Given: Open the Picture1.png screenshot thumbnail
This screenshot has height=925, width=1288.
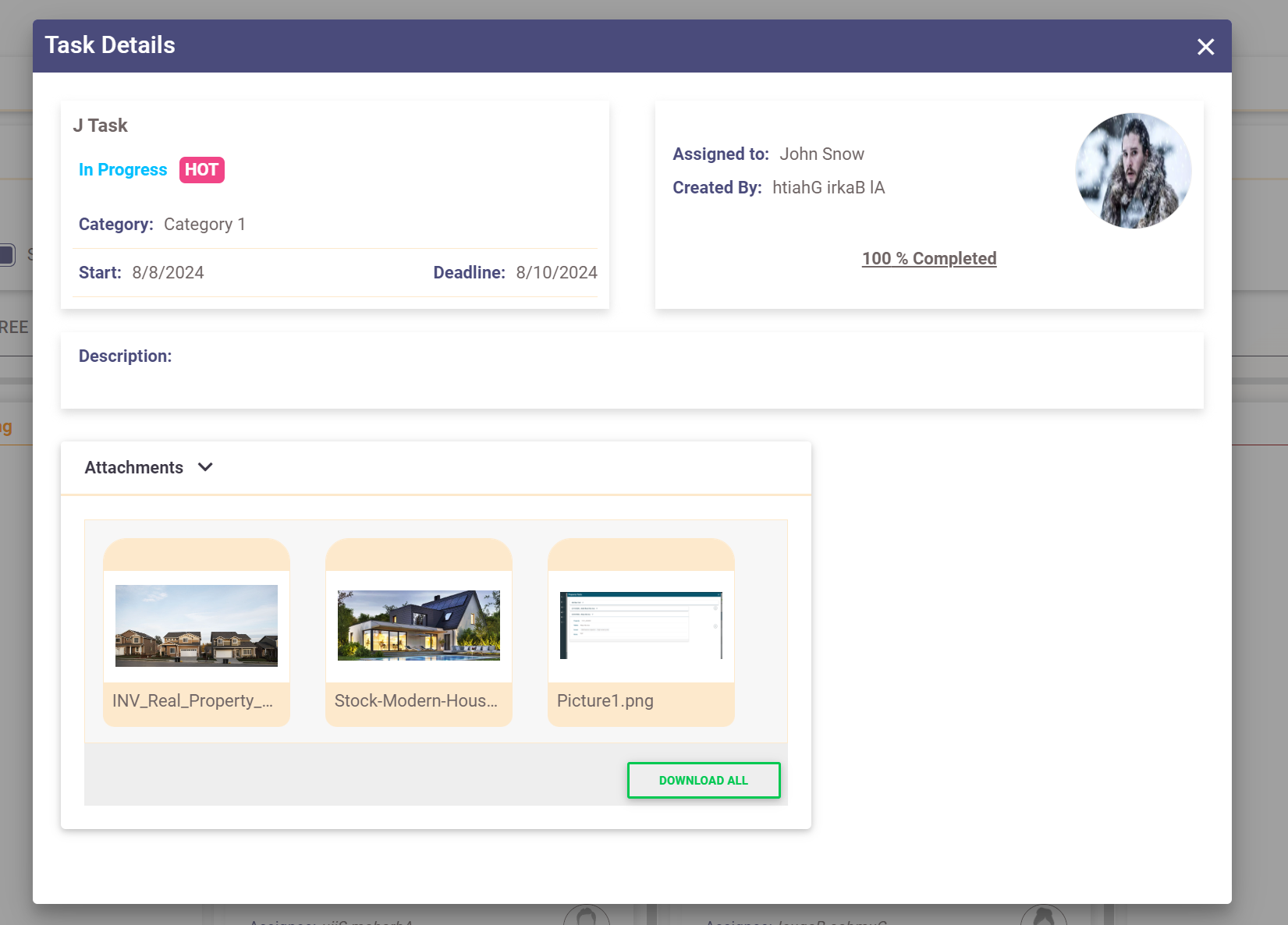Looking at the screenshot, I should tap(641, 626).
